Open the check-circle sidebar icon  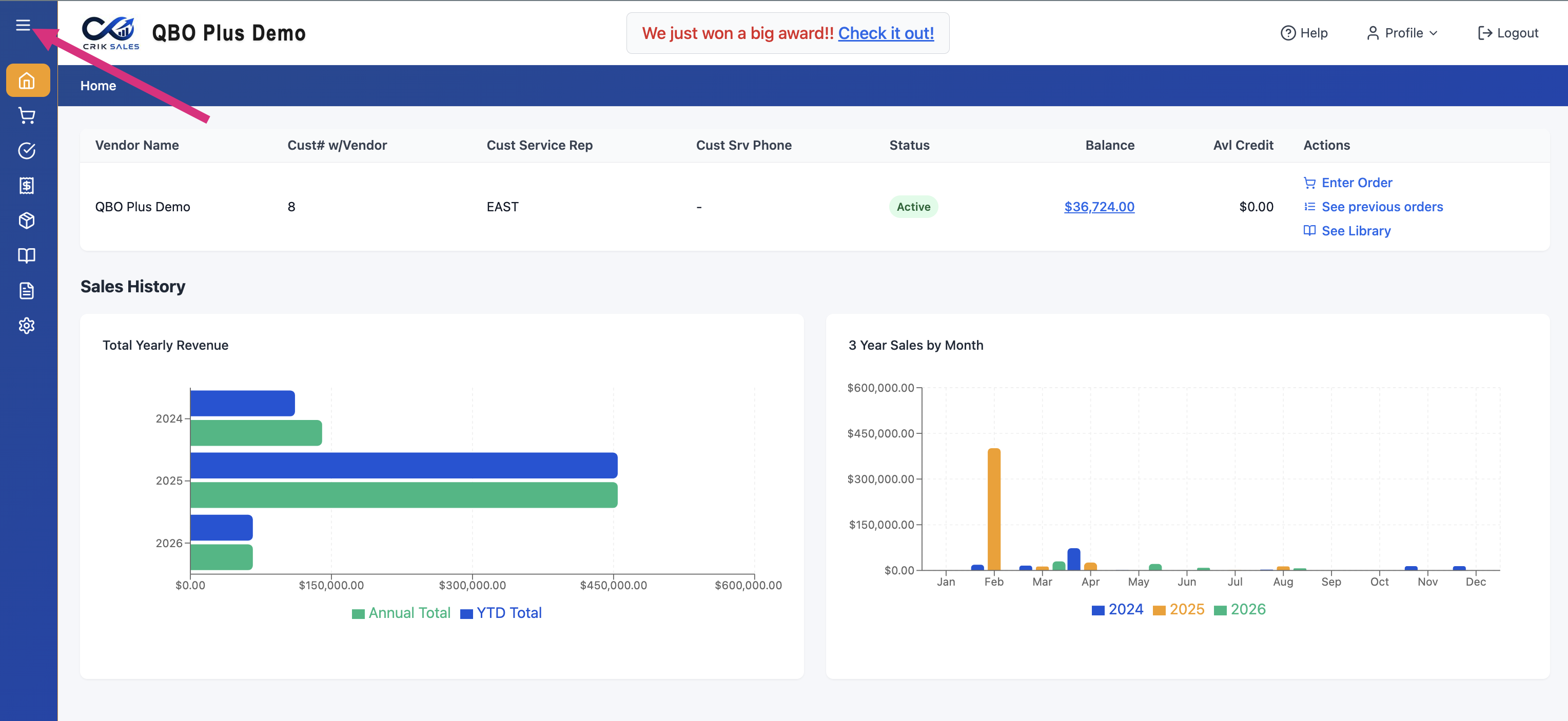[x=27, y=150]
